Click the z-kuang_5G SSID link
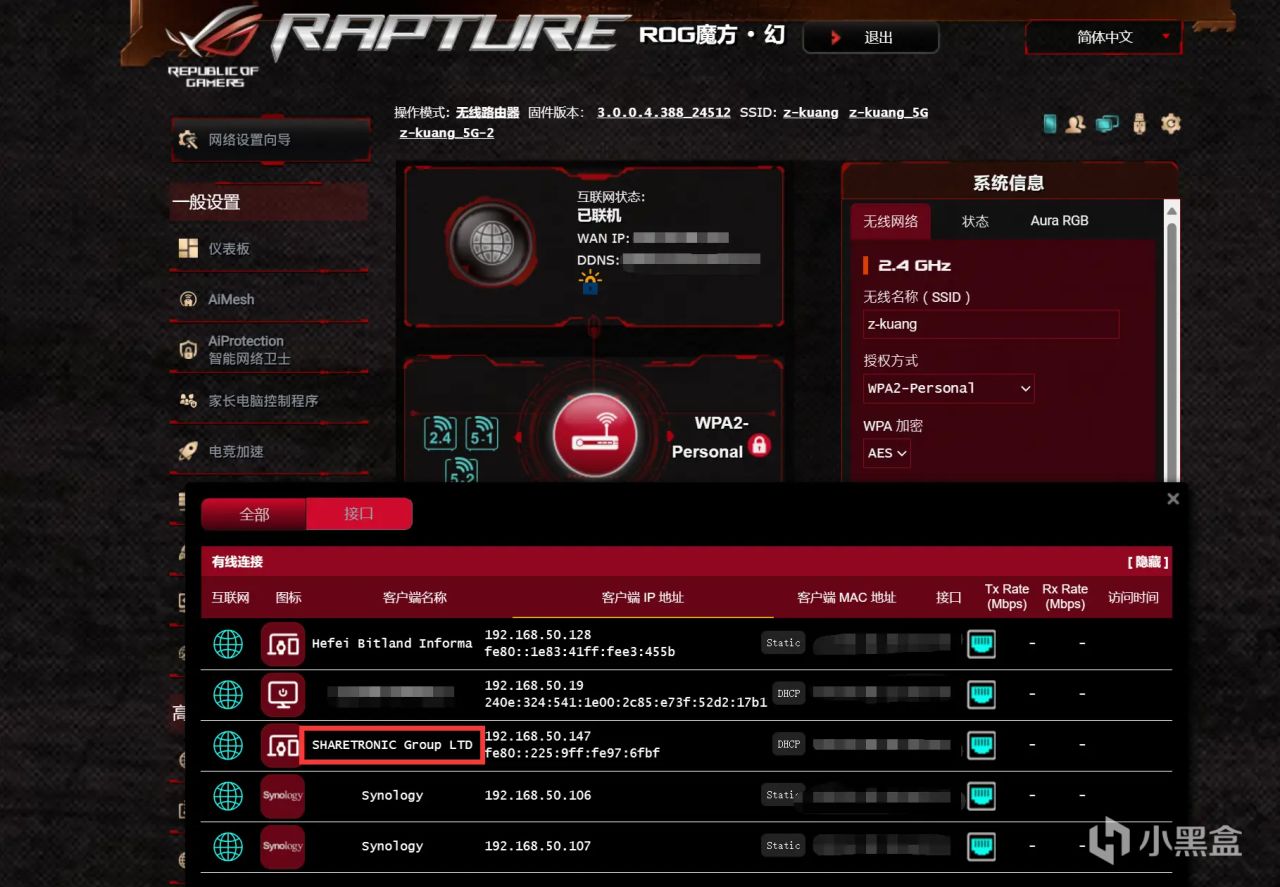This screenshot has height=887, width=1280. [888, 112]
